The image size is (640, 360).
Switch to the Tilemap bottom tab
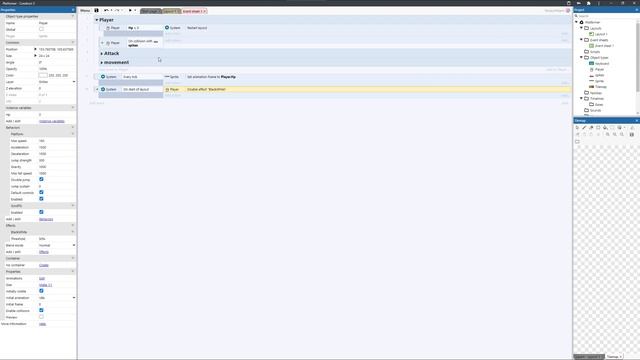click(x=614, y=357)
